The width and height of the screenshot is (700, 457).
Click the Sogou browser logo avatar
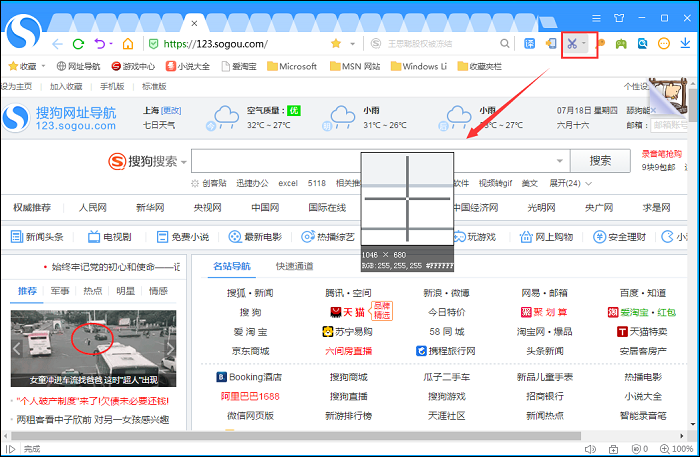pos(23,31)
